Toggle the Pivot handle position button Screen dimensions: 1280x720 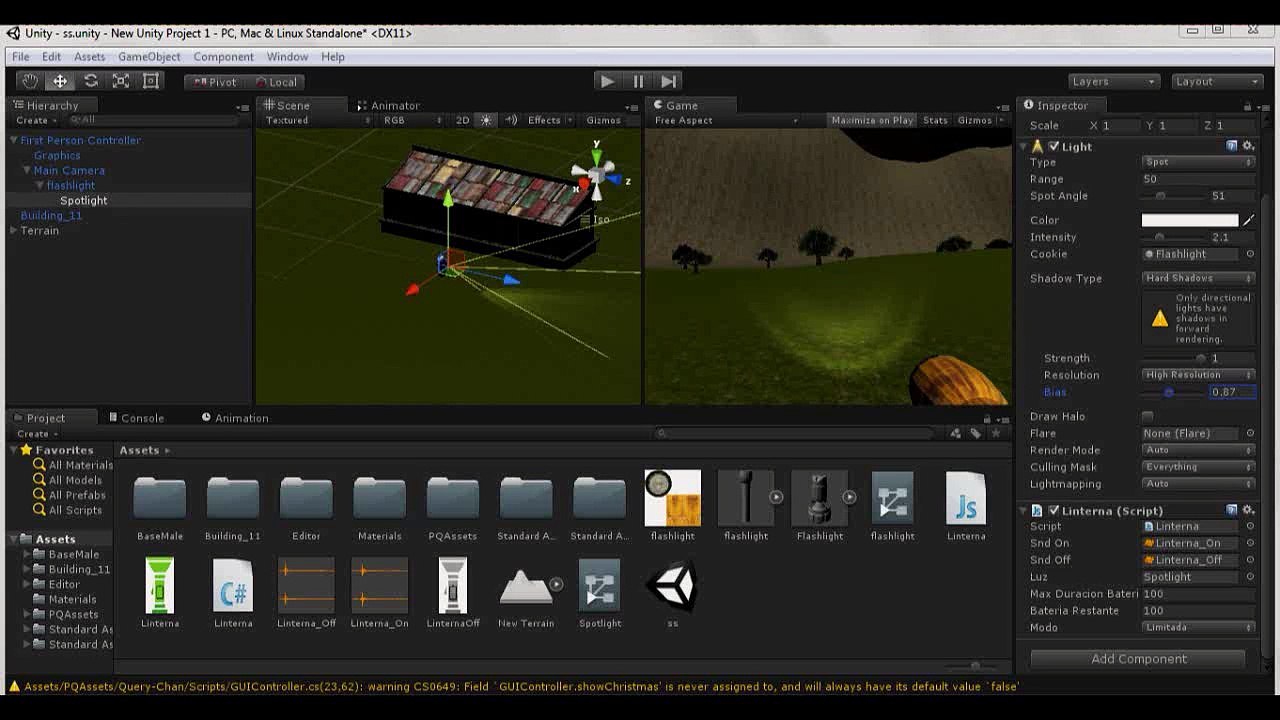pos(215,82)
